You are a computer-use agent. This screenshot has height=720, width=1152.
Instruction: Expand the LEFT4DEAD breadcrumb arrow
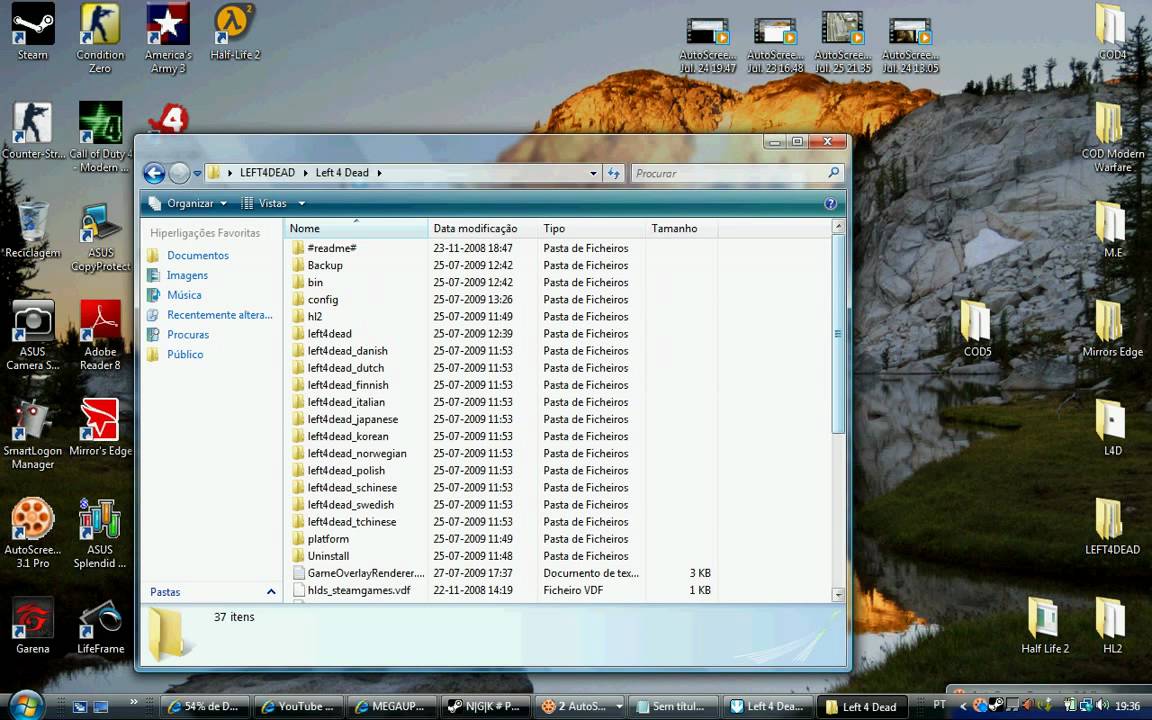[304, 173]
